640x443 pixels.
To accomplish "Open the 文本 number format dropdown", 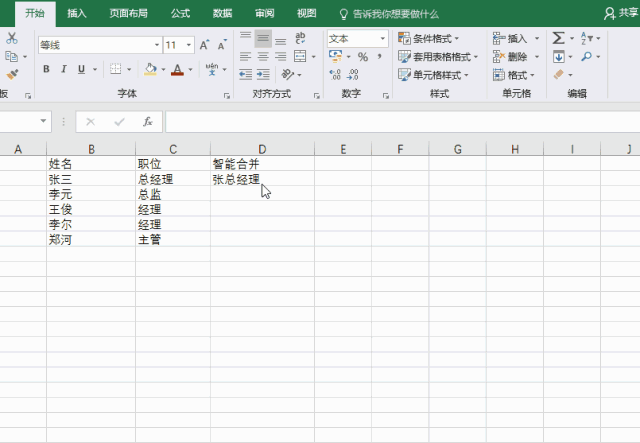I will (382, 39).
